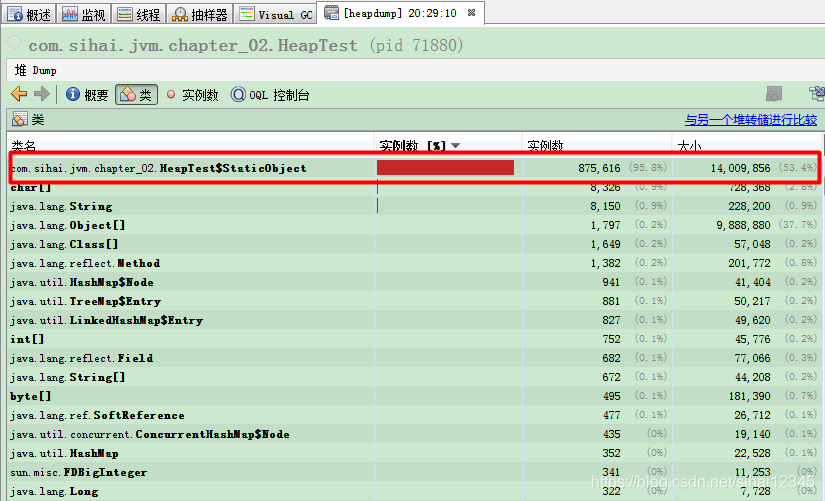This screenshot has height=501, width=825.
Task: Select the sun.misc.FDBigInteger row
Action: 415,472
